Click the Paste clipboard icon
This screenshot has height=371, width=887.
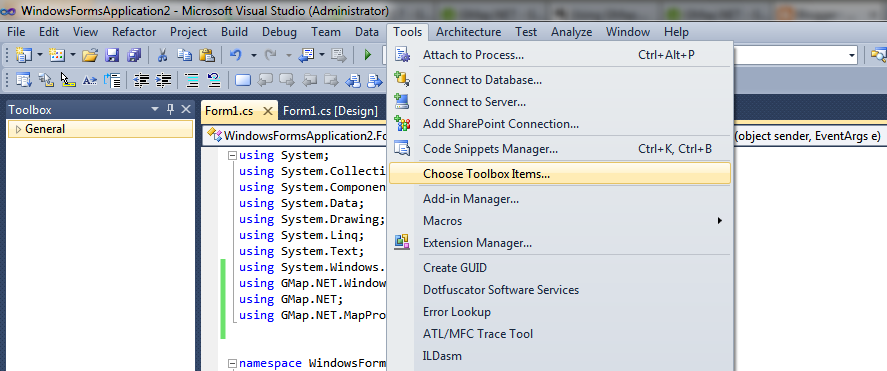(207, 55)
